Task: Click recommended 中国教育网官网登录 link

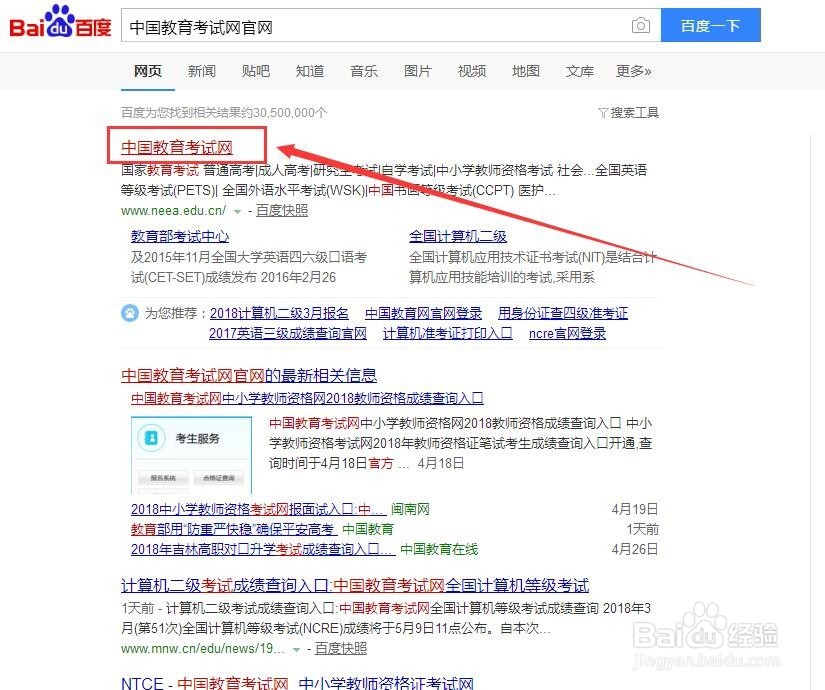Action: (x=424, y=314)
